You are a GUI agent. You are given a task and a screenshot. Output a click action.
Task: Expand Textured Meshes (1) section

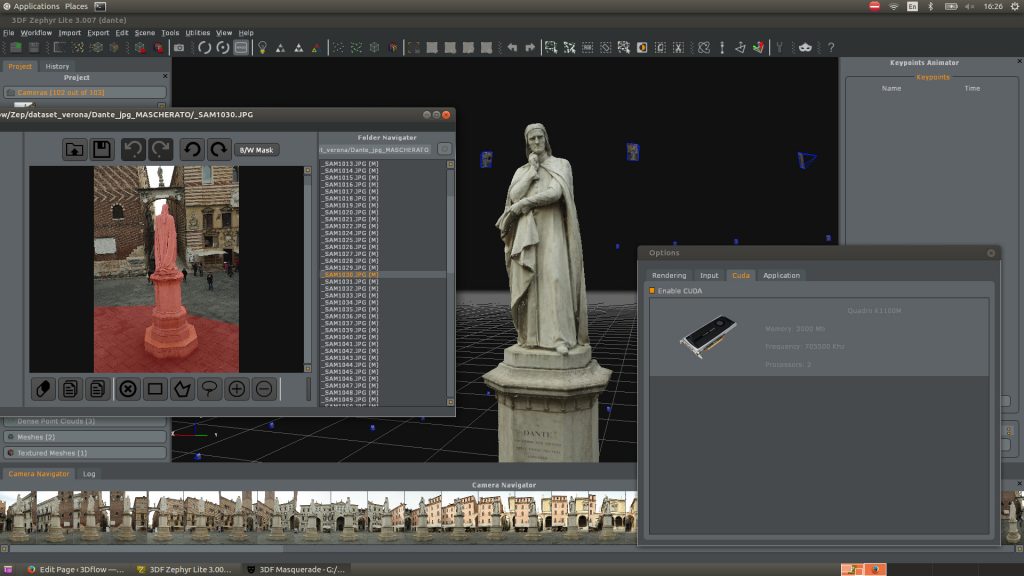pos(85,453)
